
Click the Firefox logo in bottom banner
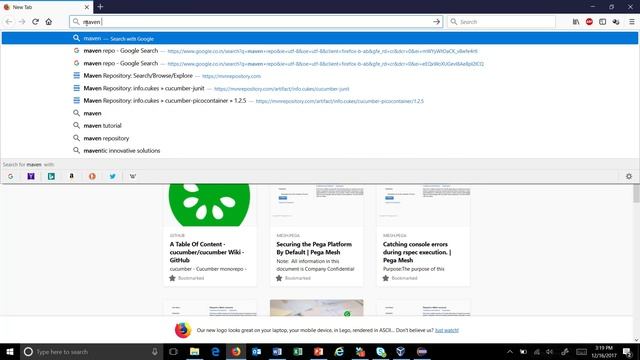183,330
